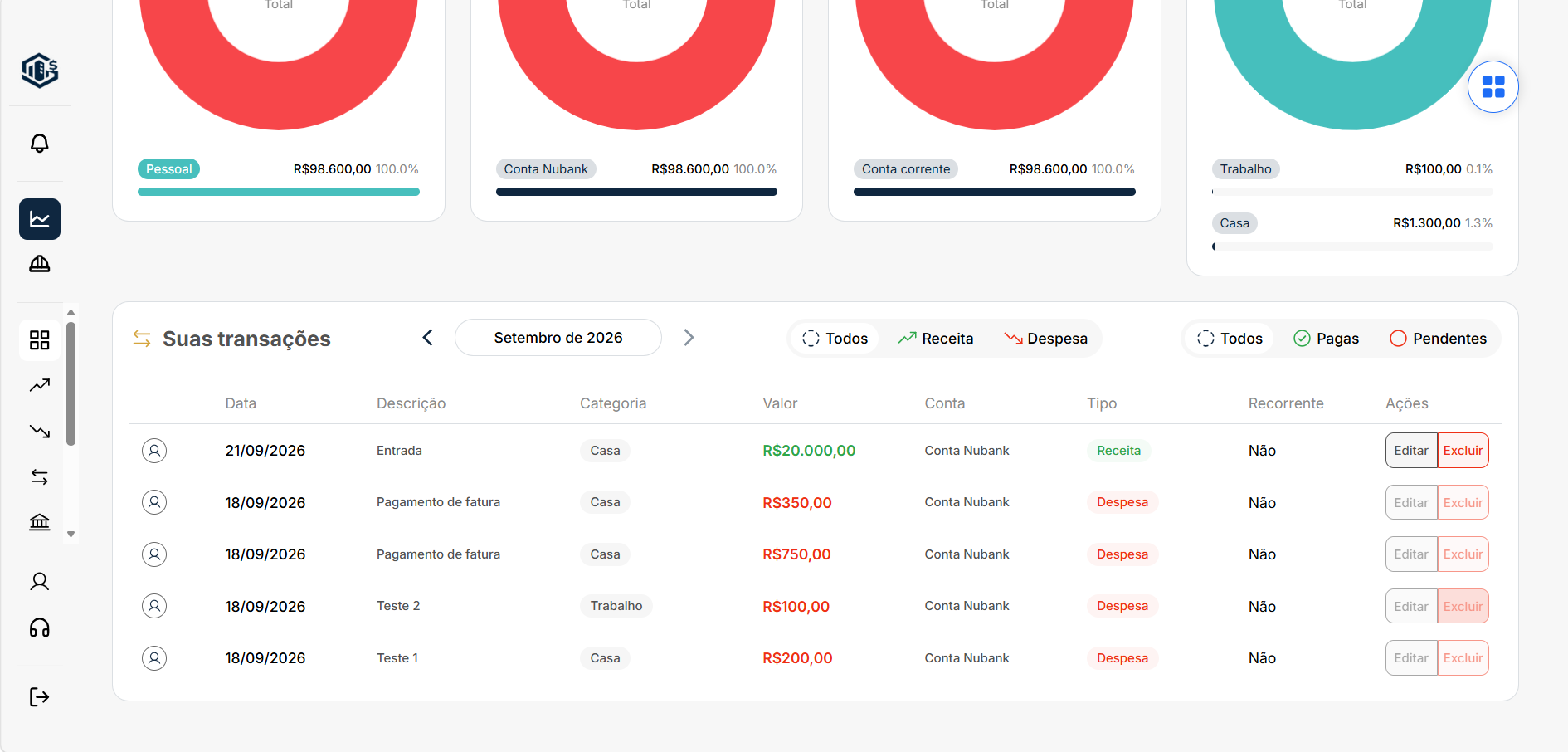Open the downward trend sidebar icon

tap(40, 432)
